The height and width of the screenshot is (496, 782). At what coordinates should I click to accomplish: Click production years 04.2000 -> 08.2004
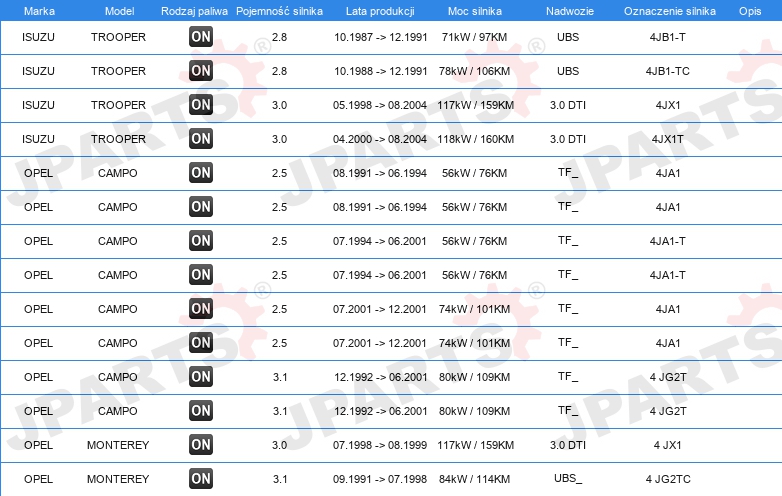[x=380, y=139]
